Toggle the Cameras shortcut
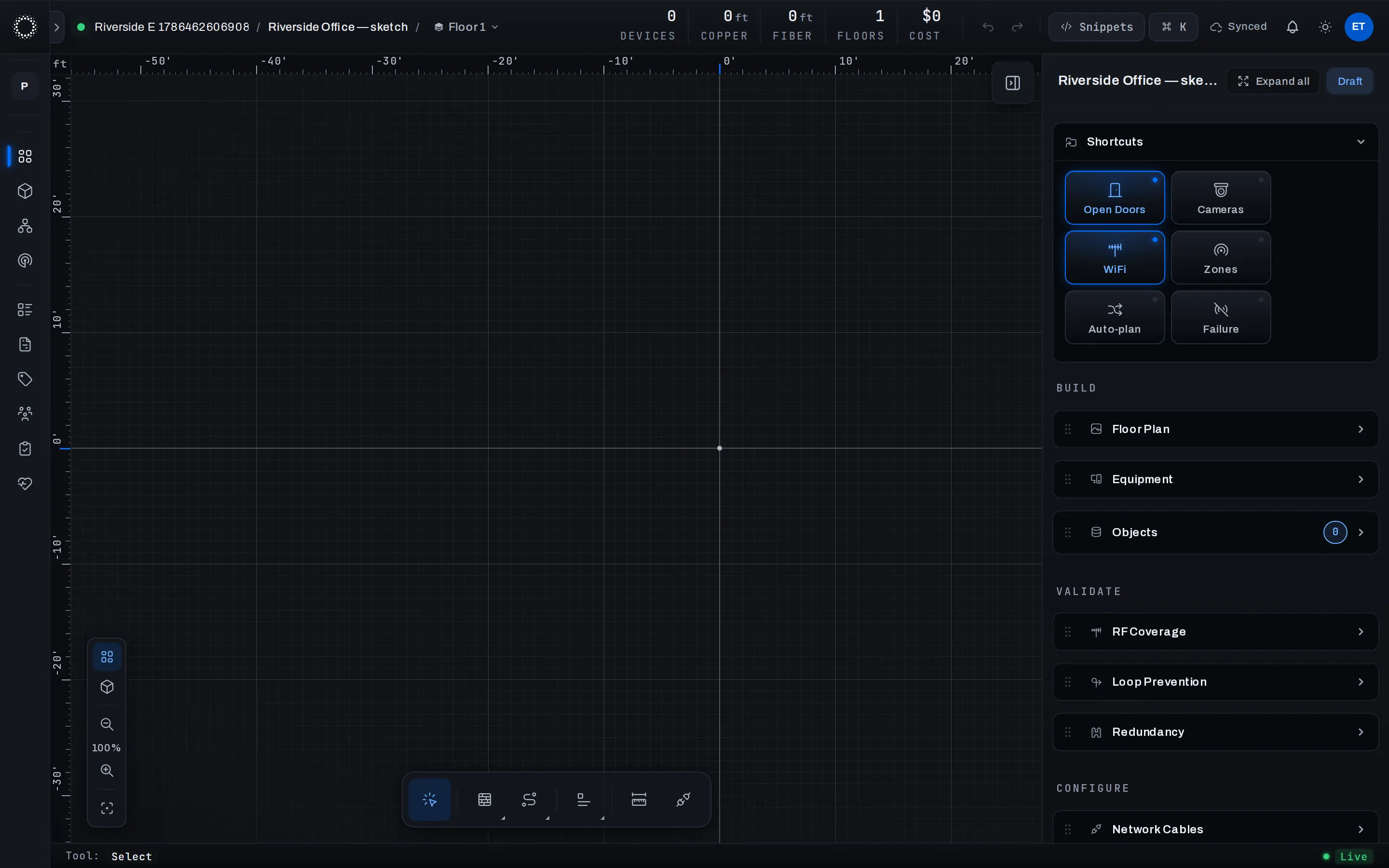 (1221, 198)
